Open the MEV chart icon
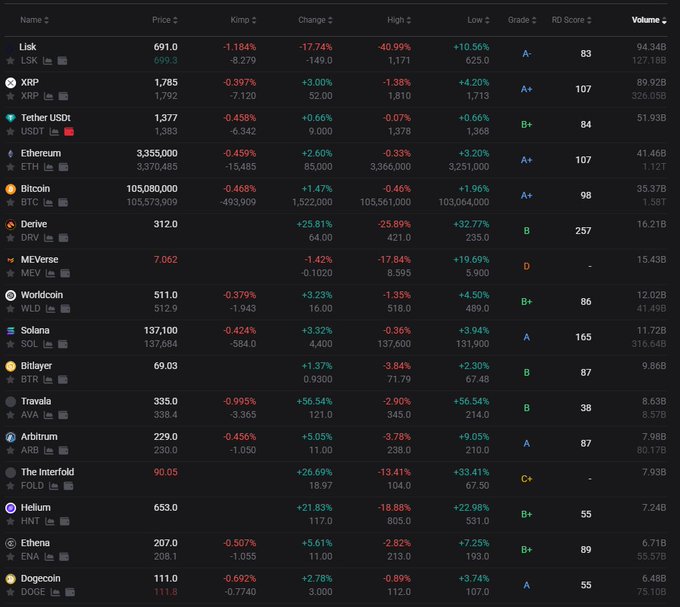680x607 pixels. (50, 273)
